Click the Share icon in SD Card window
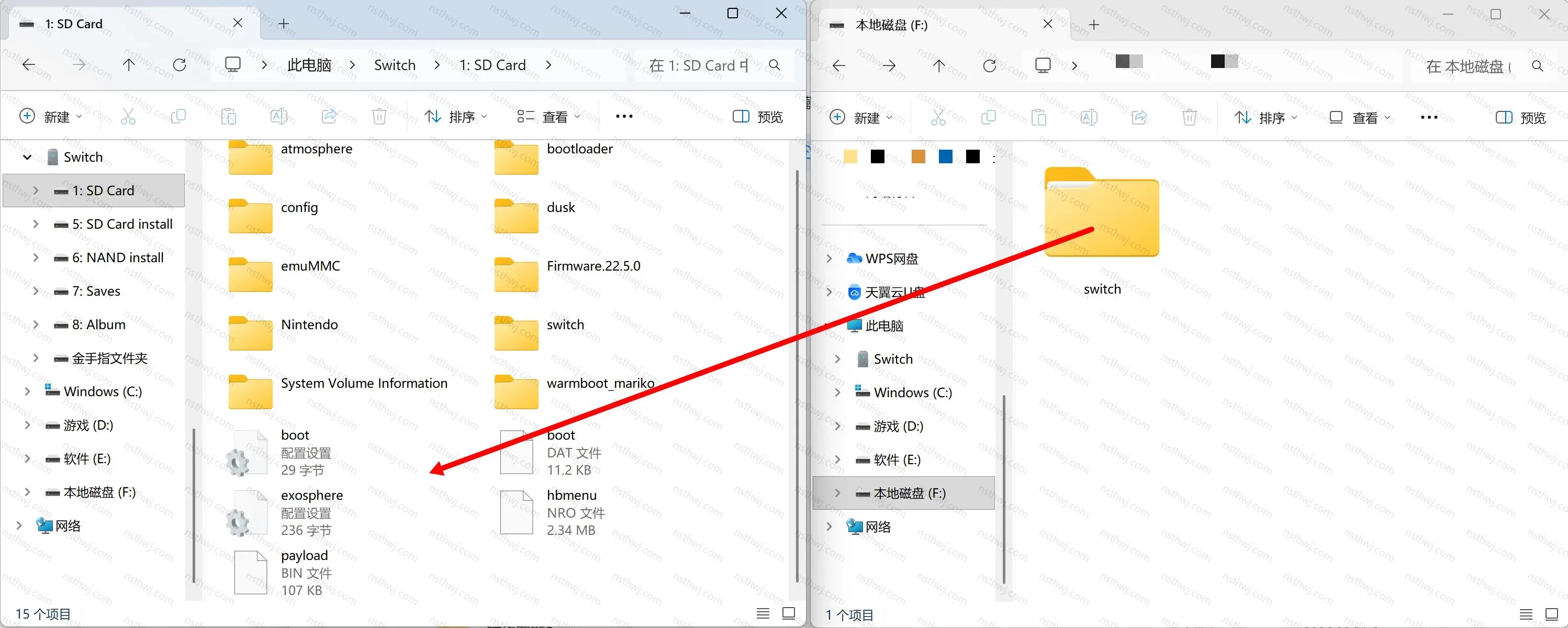This screenshot has width=1568, height=628. (329, 116)
